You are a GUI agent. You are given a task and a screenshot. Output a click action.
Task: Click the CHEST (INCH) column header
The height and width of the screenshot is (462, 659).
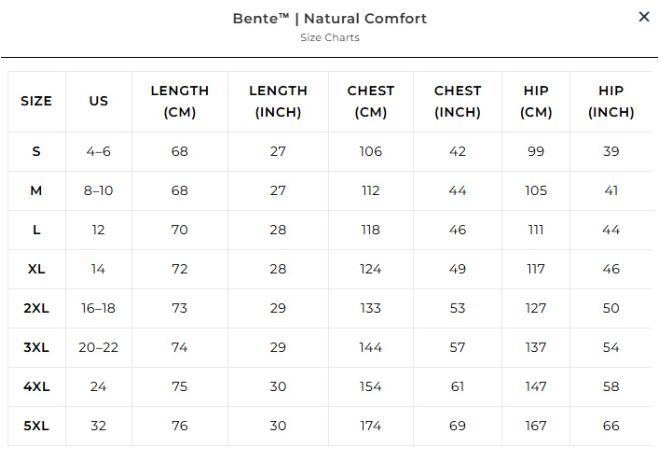[457, 101]
